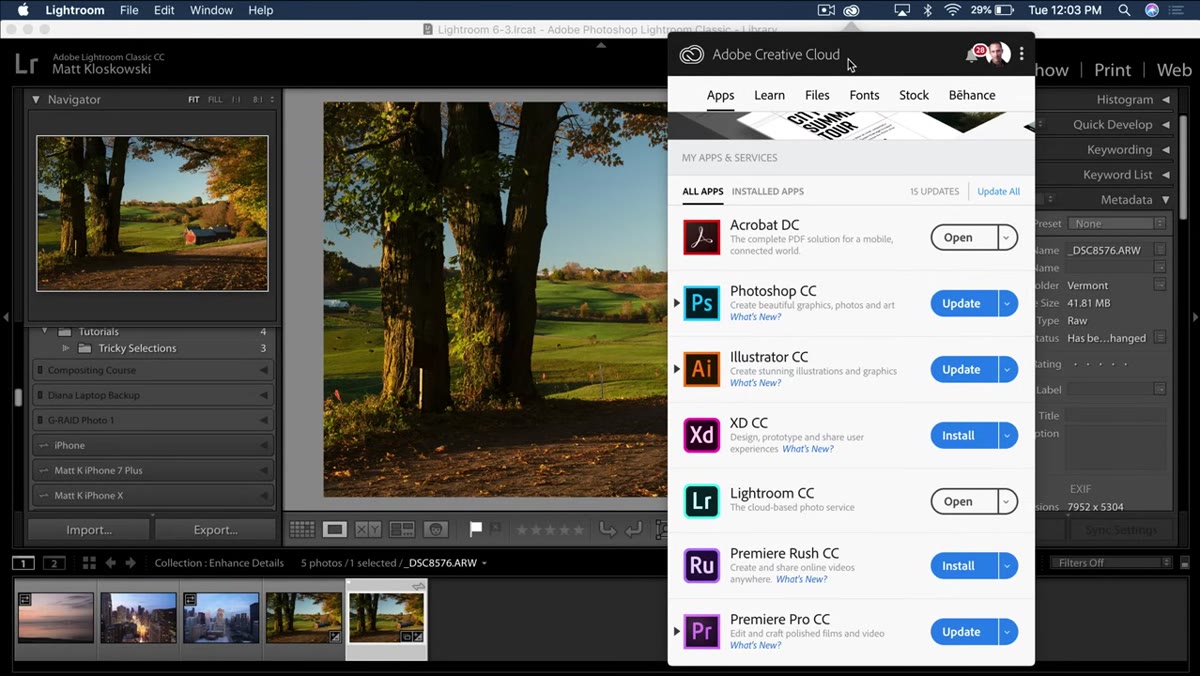Open the Filters Off dropdown

click(1109, 563)
